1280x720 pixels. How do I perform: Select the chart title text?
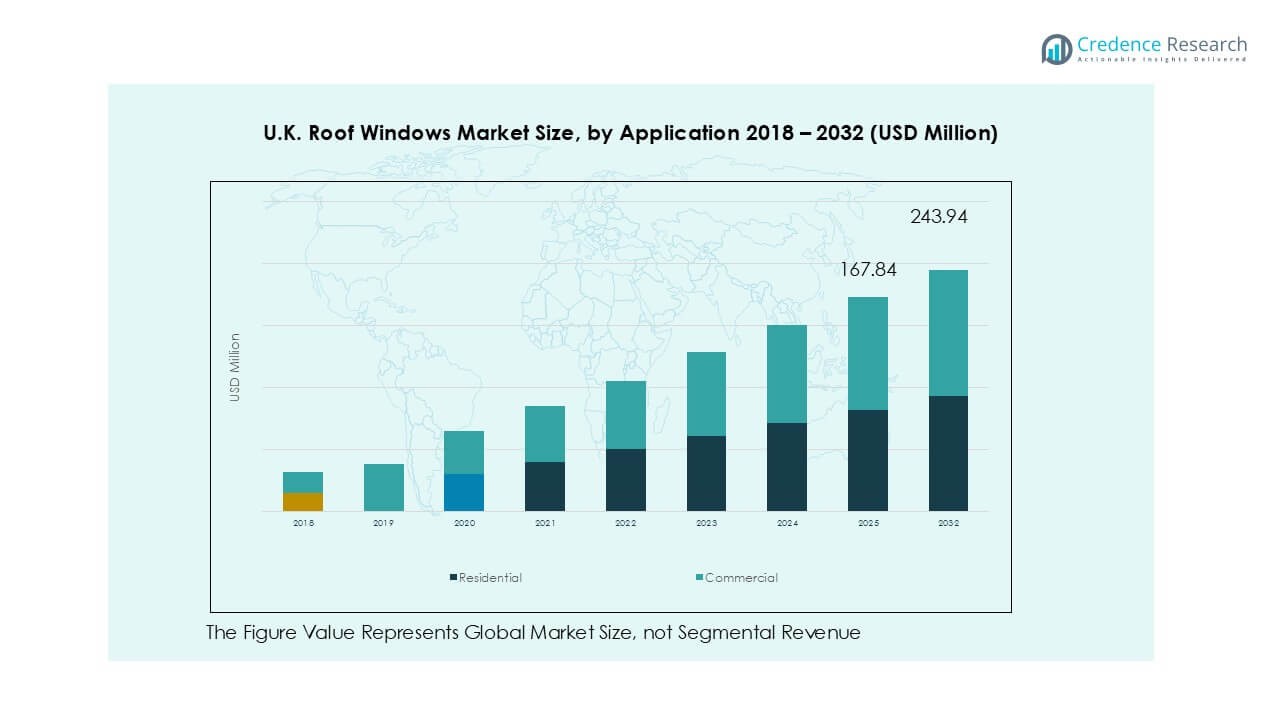(630, 133)
